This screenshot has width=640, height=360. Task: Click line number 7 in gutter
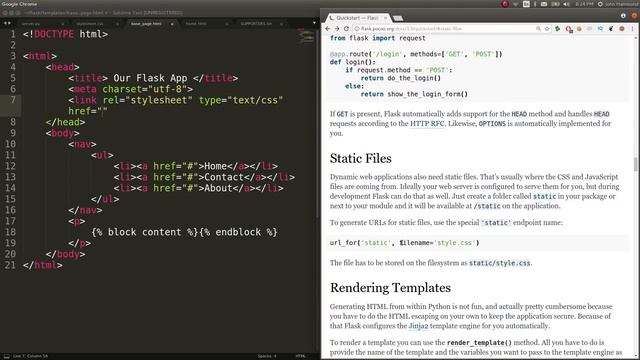[x=13, y=100]
